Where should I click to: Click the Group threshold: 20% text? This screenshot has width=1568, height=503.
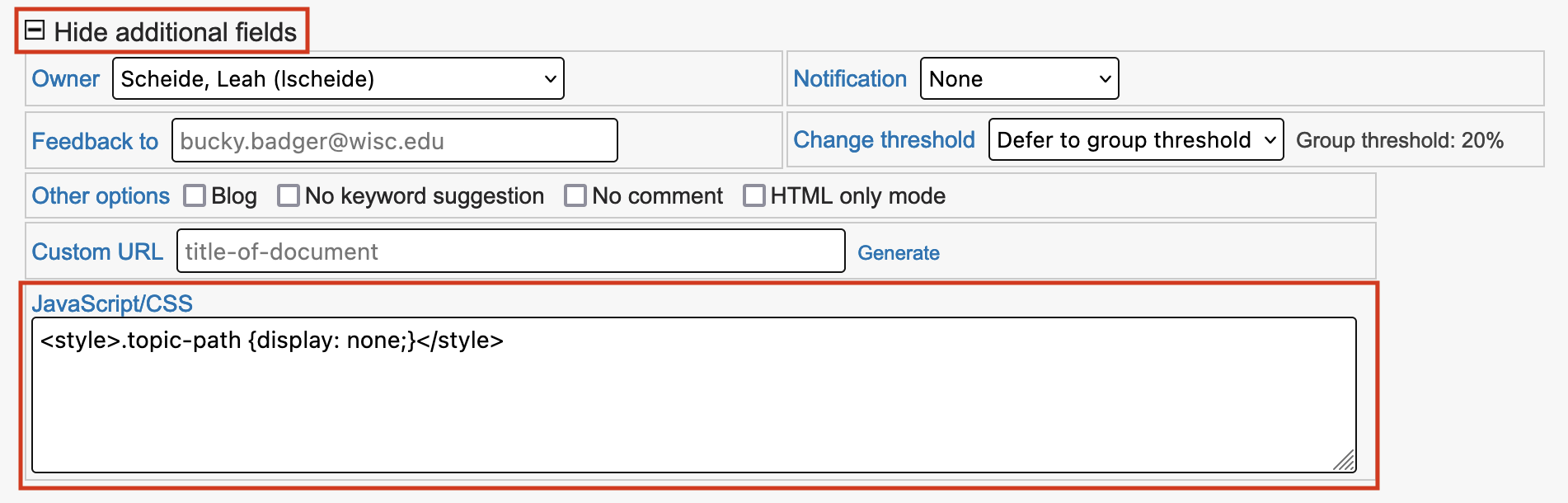click(1400, 140)
